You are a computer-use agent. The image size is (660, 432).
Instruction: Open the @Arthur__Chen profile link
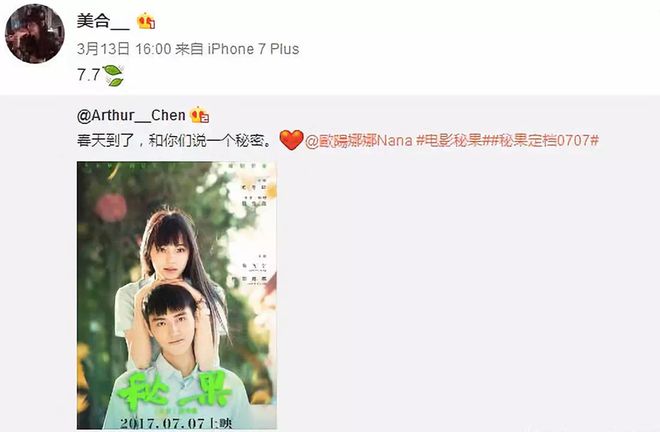point(131,115)
